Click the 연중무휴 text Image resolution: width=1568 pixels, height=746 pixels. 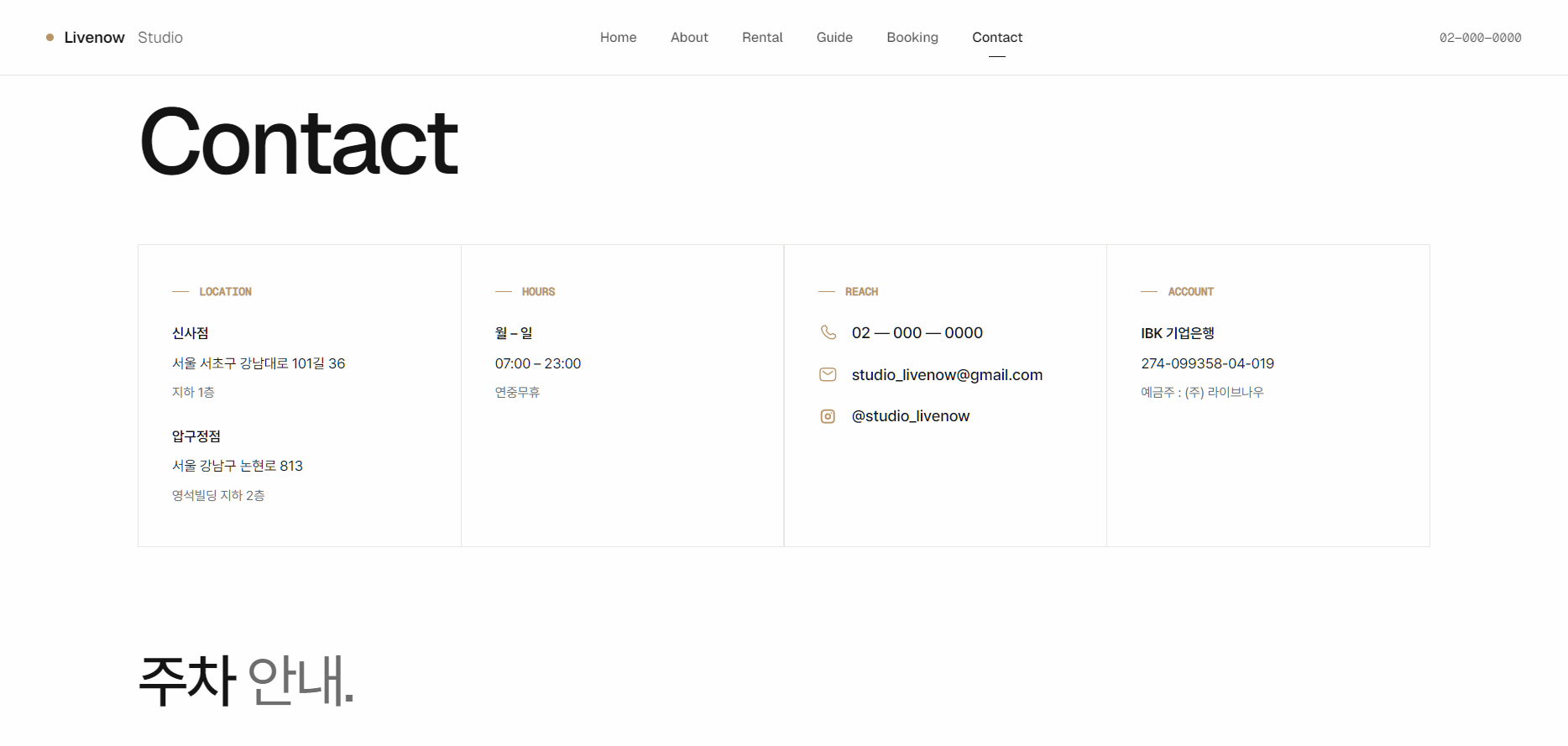click(x=517, y=392)
